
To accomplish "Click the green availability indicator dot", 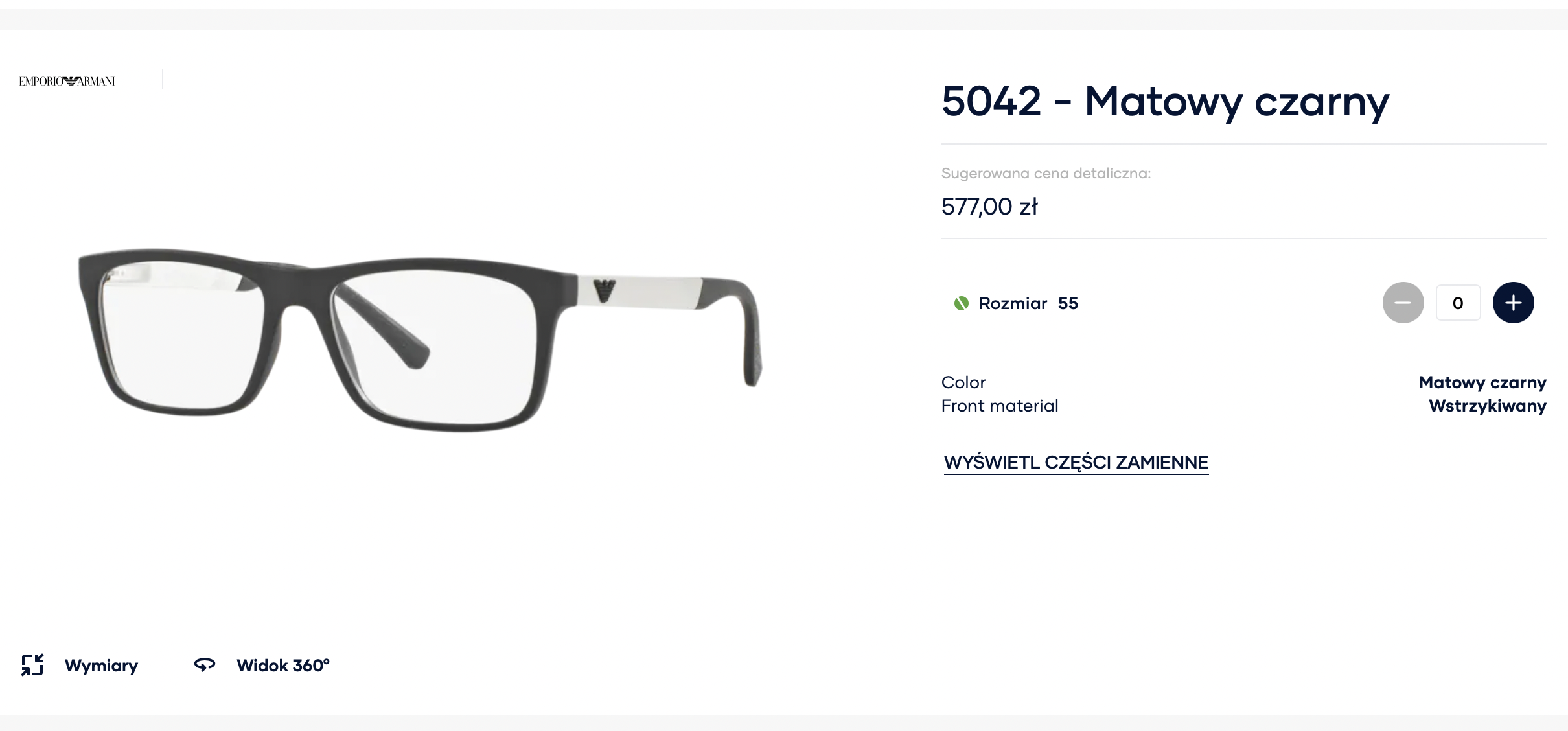I will point(961,303).
